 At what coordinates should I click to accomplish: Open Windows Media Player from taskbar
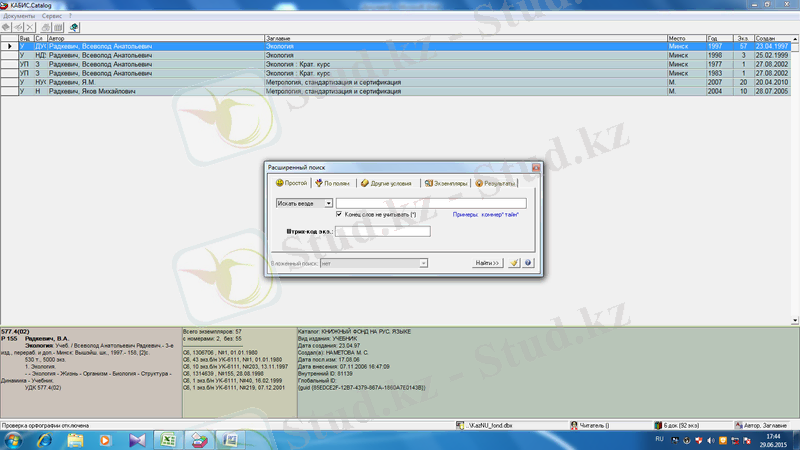tap(106, 440)
